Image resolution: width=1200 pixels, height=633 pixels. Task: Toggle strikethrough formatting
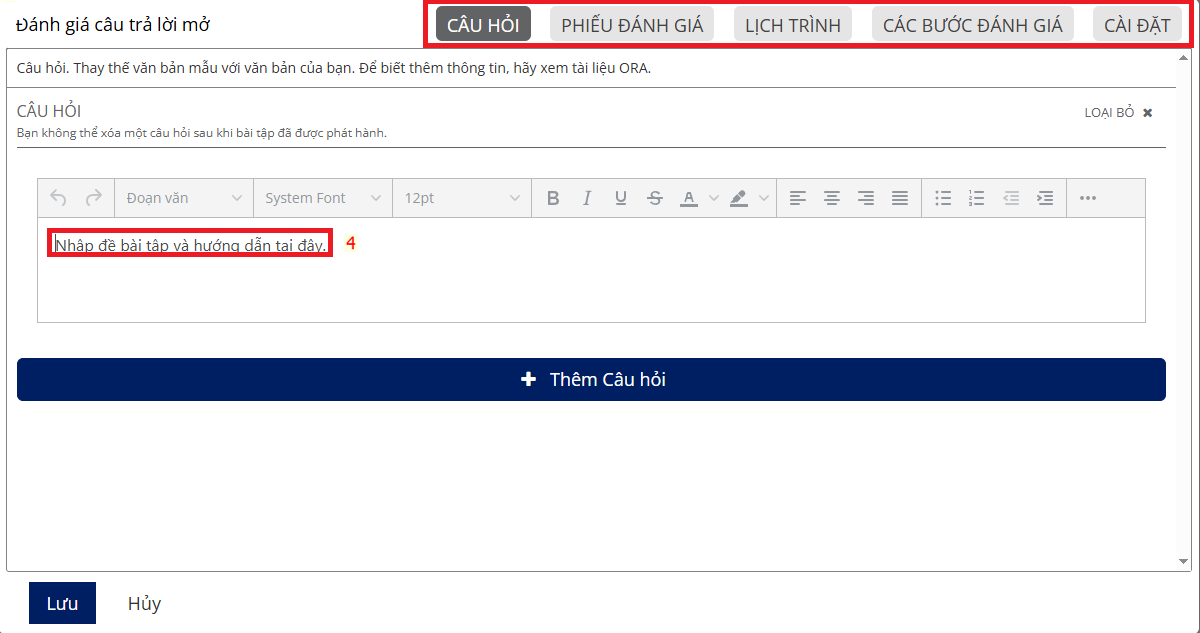coord(655,198)
